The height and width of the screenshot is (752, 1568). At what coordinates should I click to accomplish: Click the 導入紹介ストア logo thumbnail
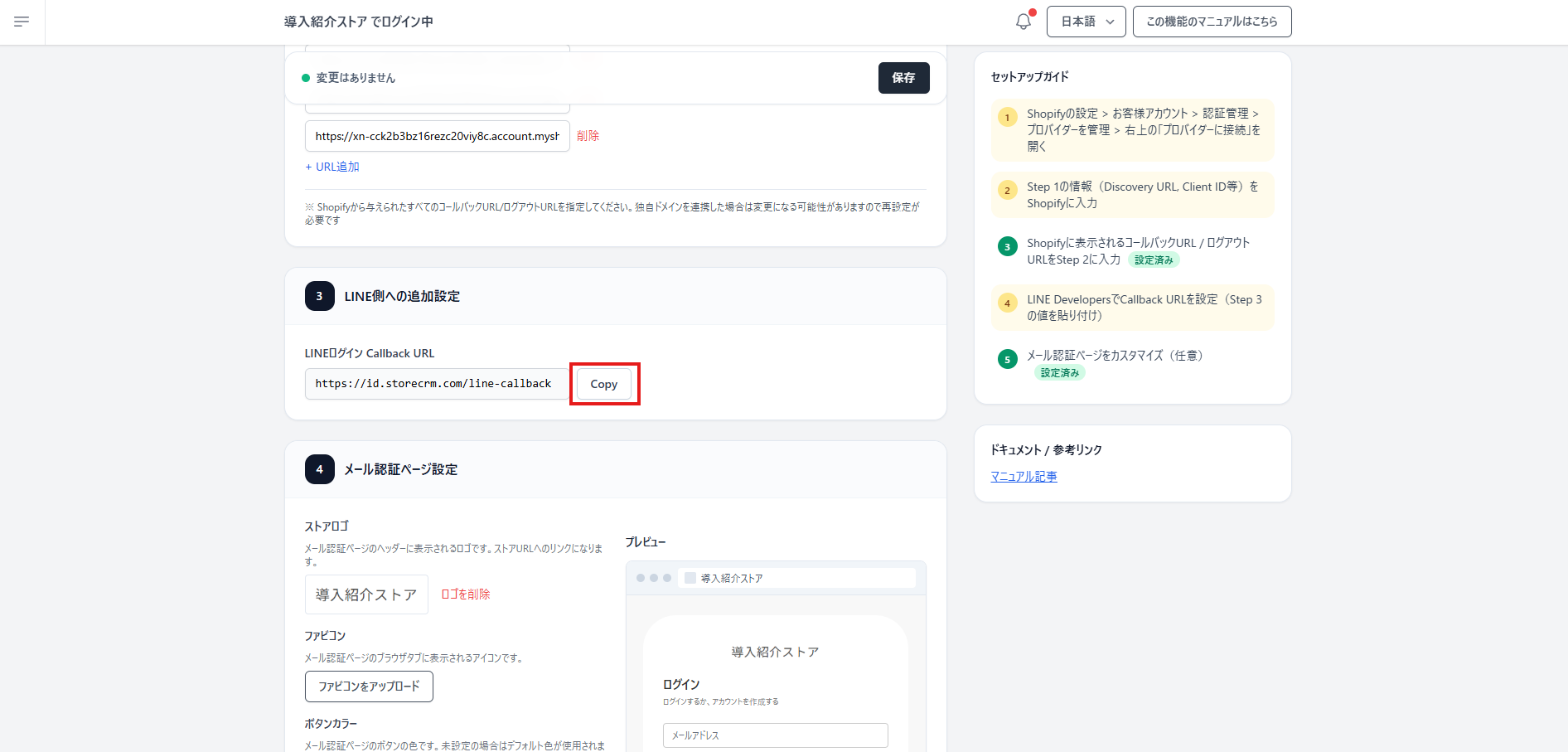[366, 594]
